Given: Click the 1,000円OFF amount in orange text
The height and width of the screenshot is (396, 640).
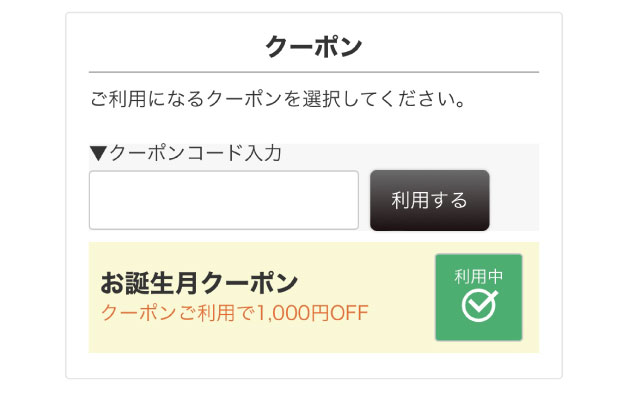Looking at the screenshot, I should 312,313.
